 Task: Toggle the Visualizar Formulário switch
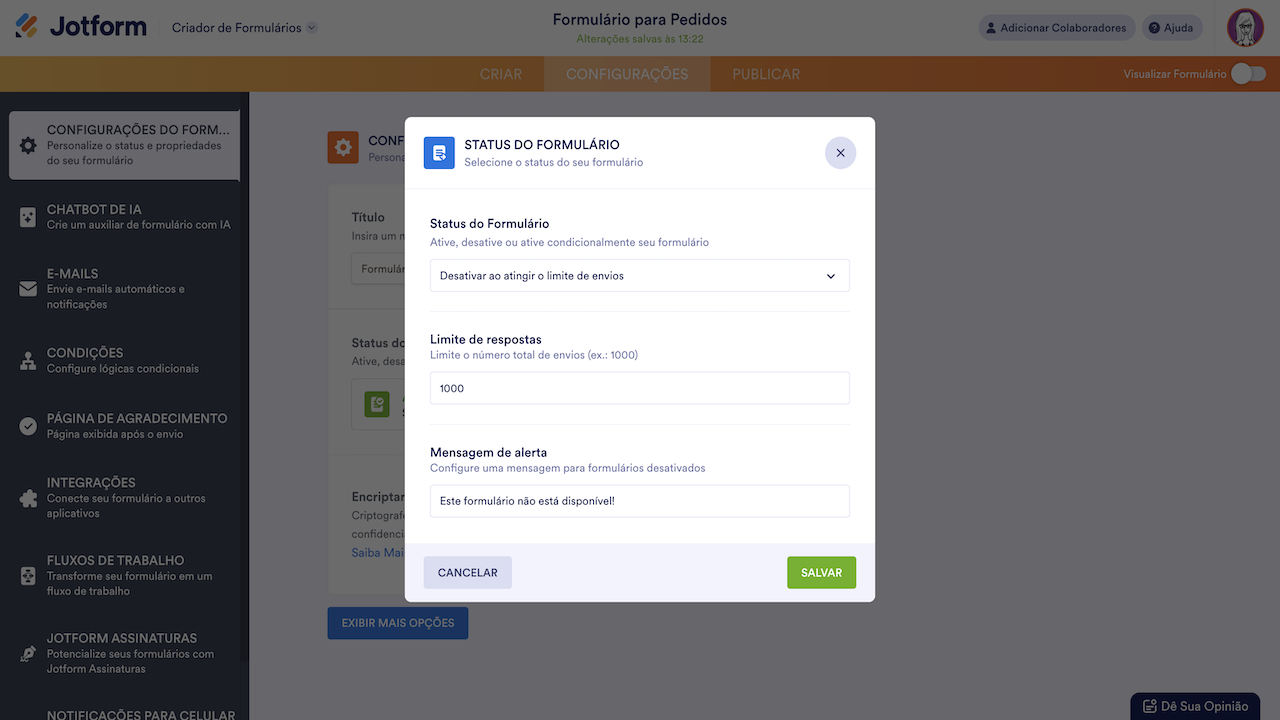[x=1247, y=74]
